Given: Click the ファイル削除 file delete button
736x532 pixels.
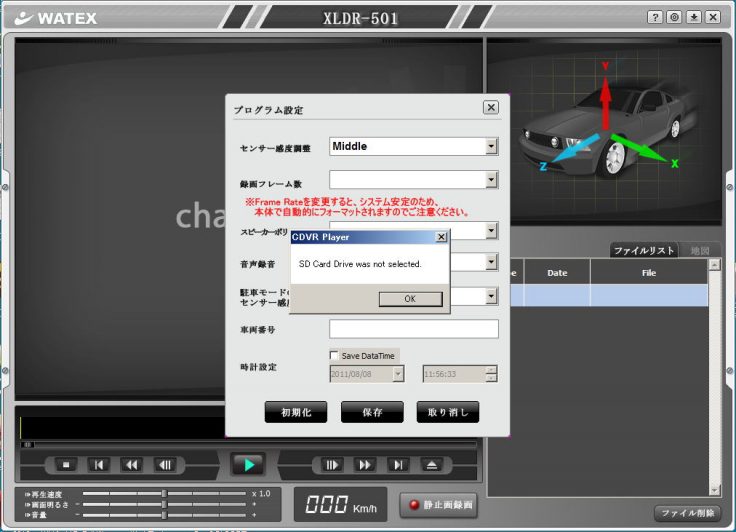Looking at the screenshot, I should coord(687,513).
